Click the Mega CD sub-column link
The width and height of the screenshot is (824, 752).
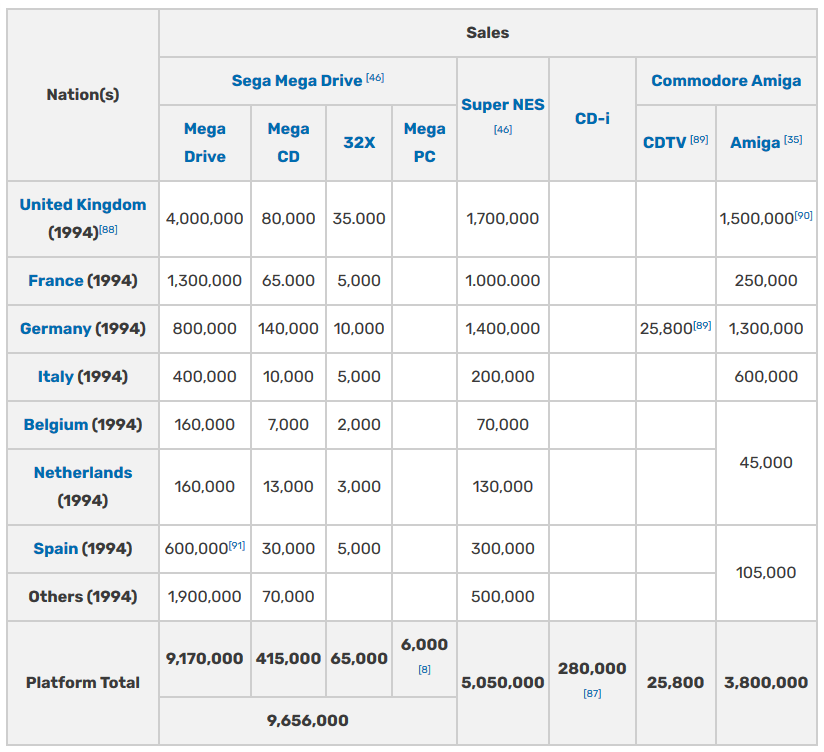coord(289,142)
